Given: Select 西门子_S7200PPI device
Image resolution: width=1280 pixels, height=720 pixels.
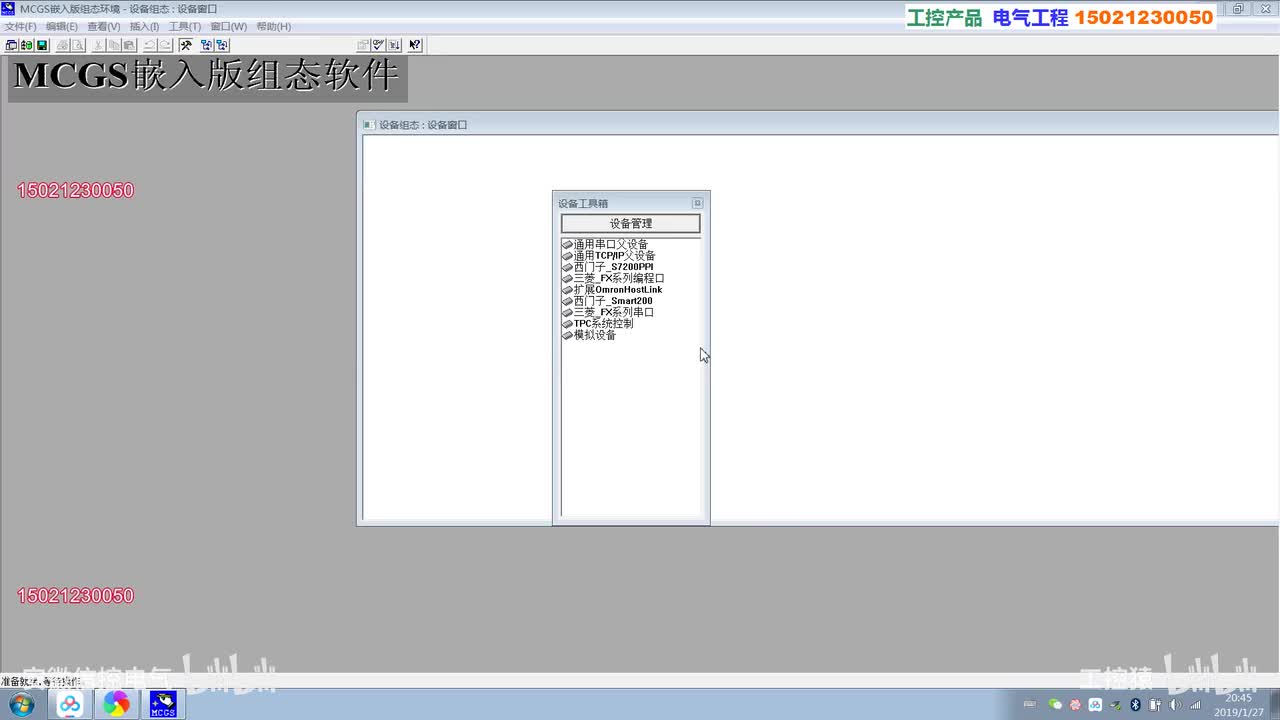Looking at the screenshot, I should coord(608,267).
